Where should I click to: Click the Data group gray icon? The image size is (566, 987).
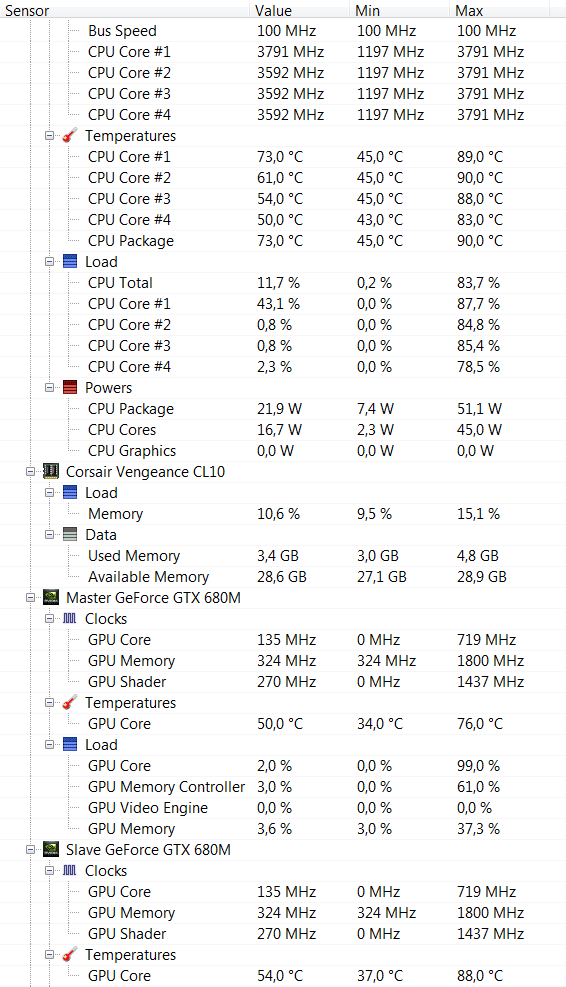[70, 534]
